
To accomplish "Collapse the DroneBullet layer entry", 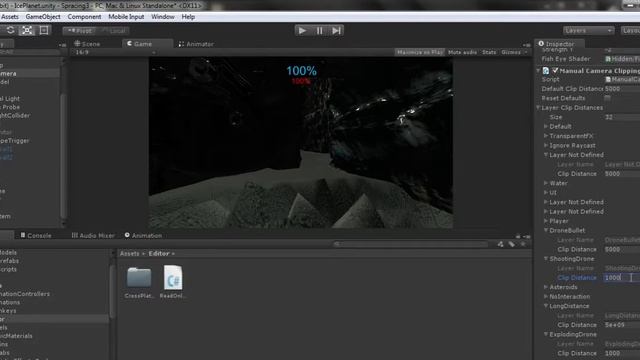I will click(x=546, y=231).
